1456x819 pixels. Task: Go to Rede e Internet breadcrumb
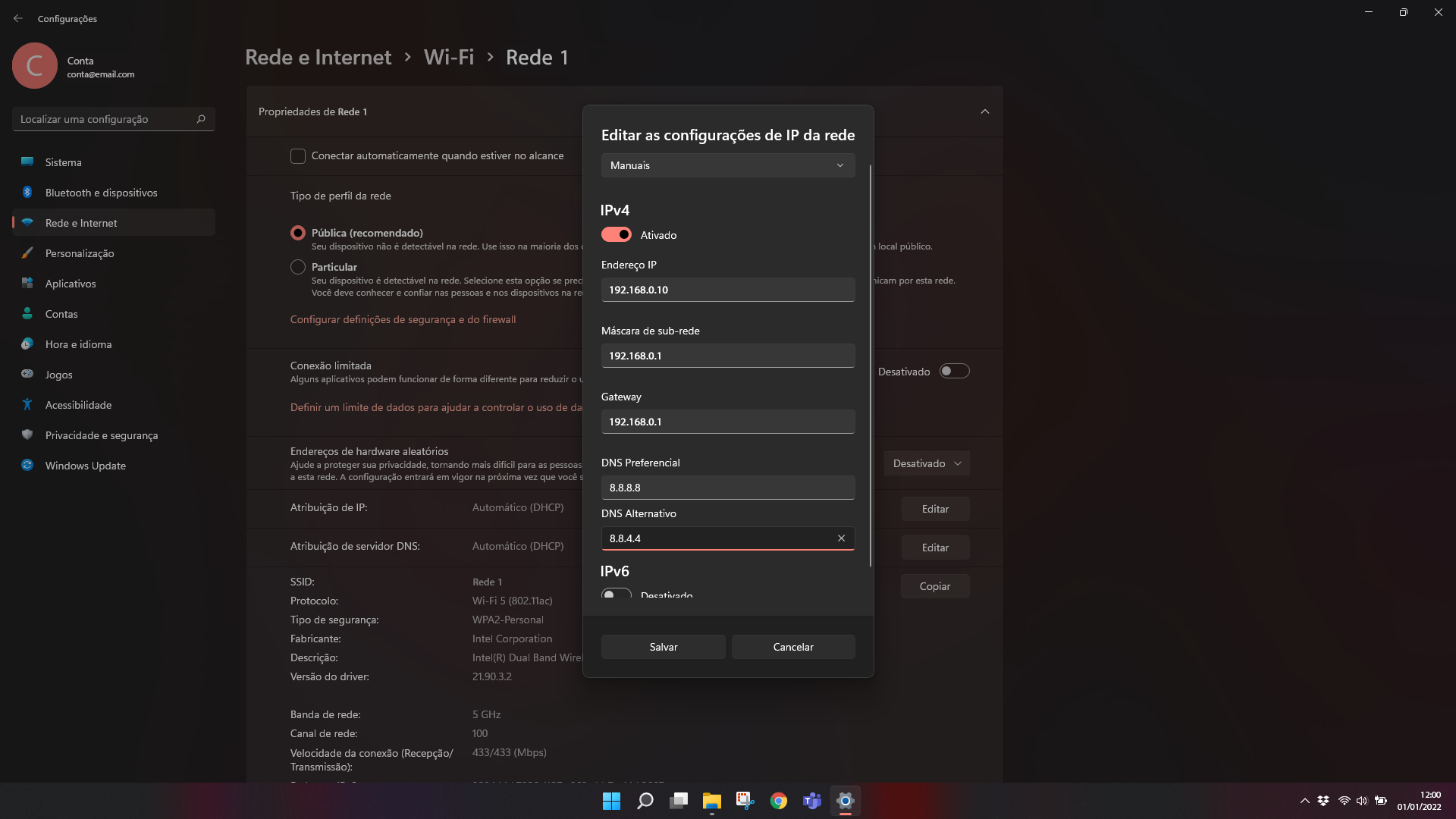pyautogui.click(x=318, y=57)
